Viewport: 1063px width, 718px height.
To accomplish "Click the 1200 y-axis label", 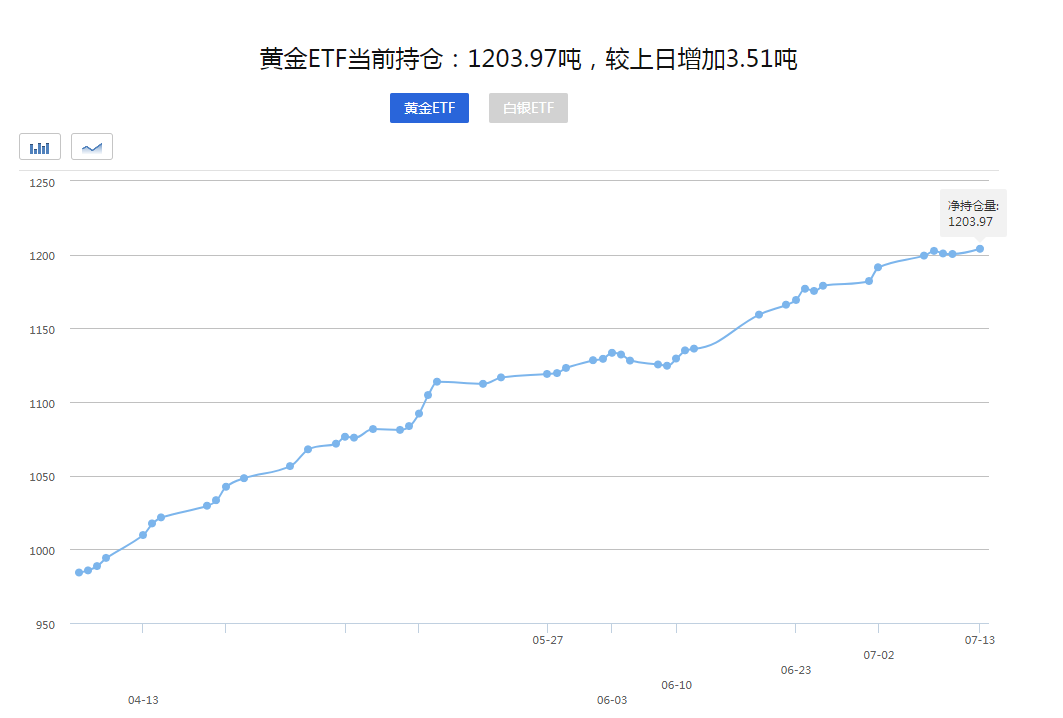I will coord(42,256).
